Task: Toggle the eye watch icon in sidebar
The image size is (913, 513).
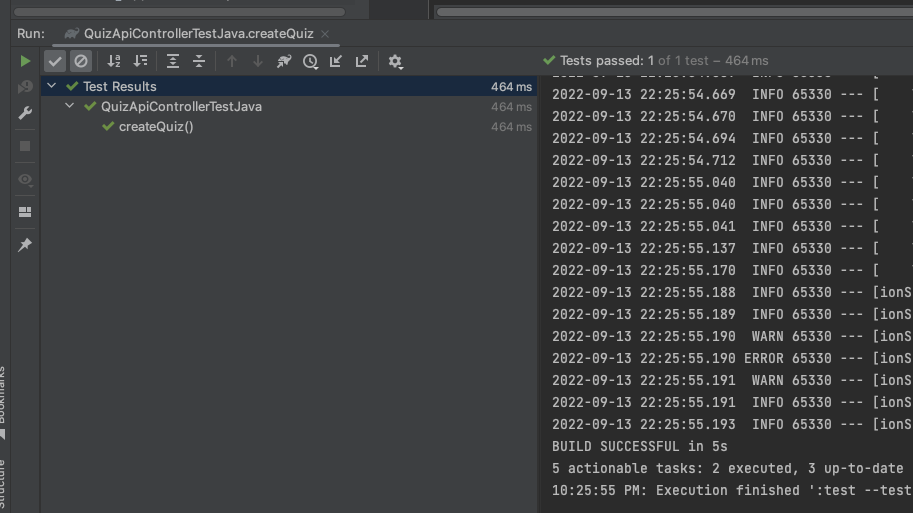Action: pos(25,179)
